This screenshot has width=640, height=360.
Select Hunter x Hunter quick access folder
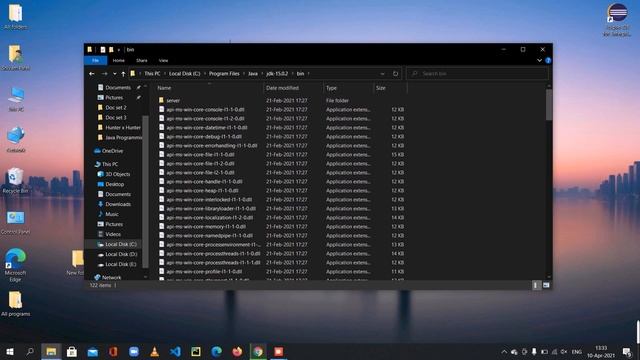pyautogui.click(x=119, y=128)
